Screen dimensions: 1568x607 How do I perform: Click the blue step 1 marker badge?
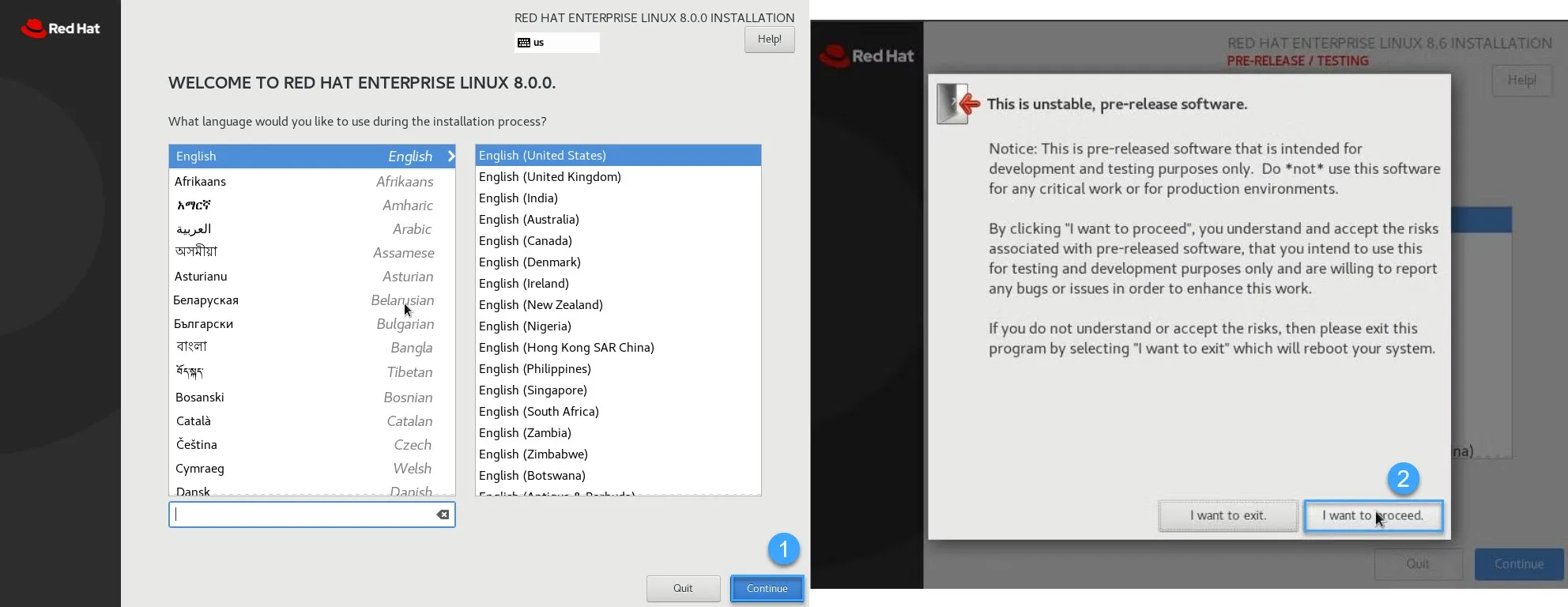[783, 549]
